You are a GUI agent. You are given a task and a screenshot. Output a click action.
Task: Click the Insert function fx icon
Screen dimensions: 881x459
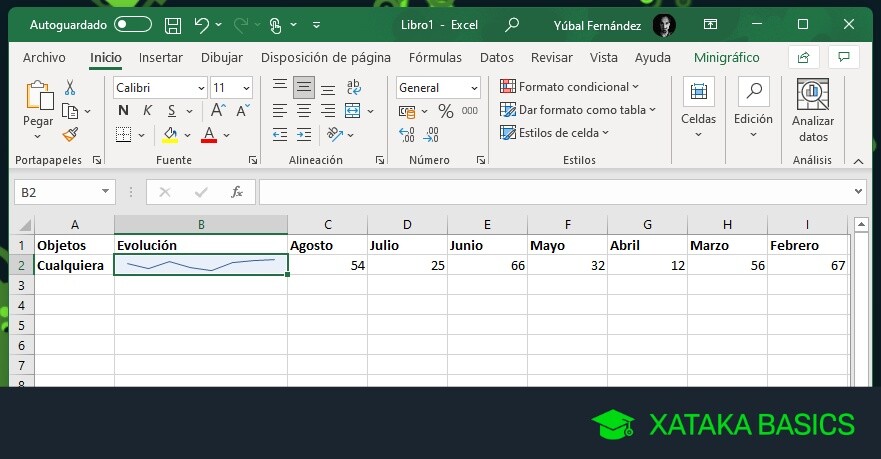pos(237,192)
